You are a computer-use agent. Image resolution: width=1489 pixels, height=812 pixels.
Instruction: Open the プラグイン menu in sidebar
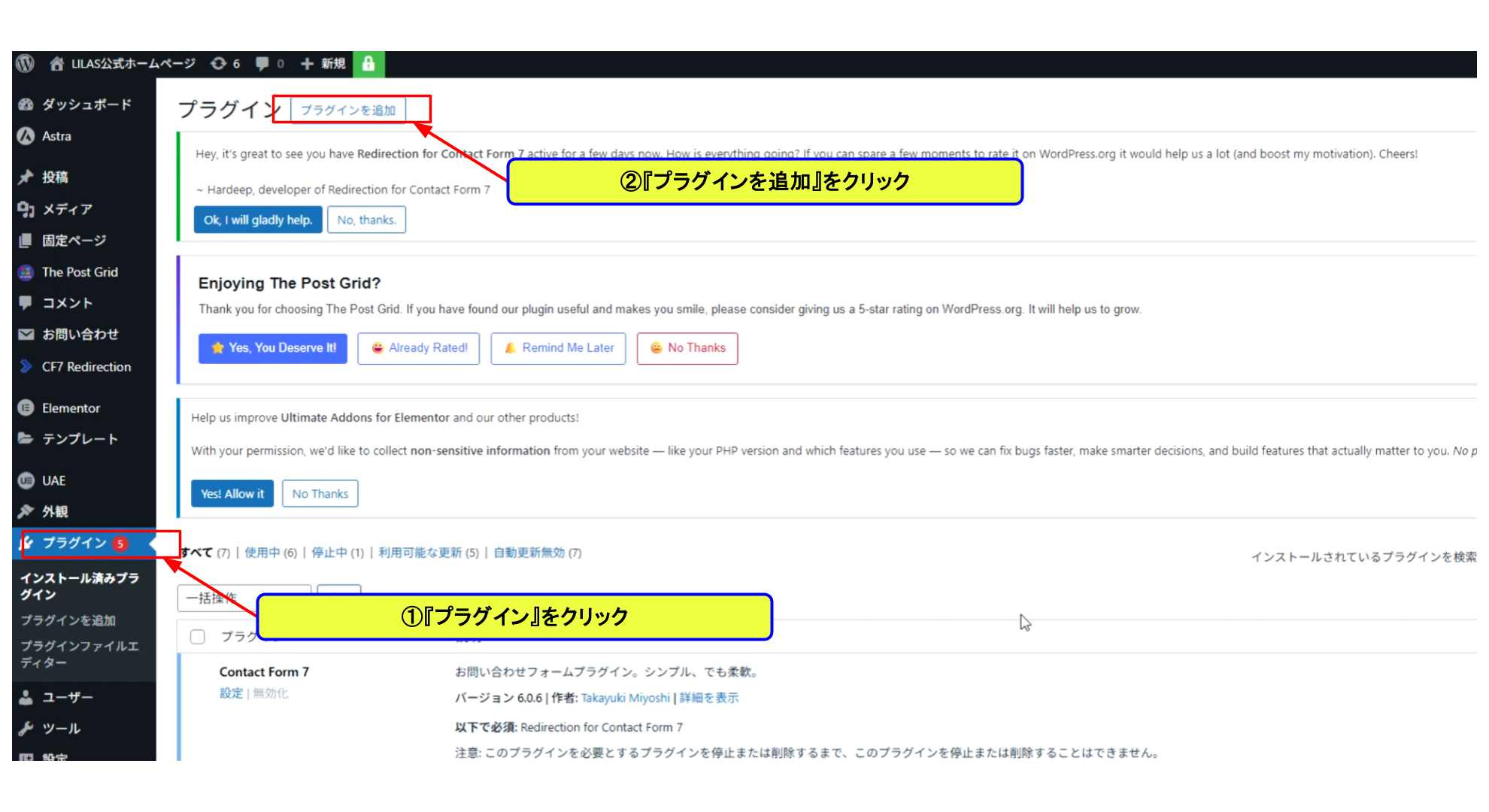84,543
